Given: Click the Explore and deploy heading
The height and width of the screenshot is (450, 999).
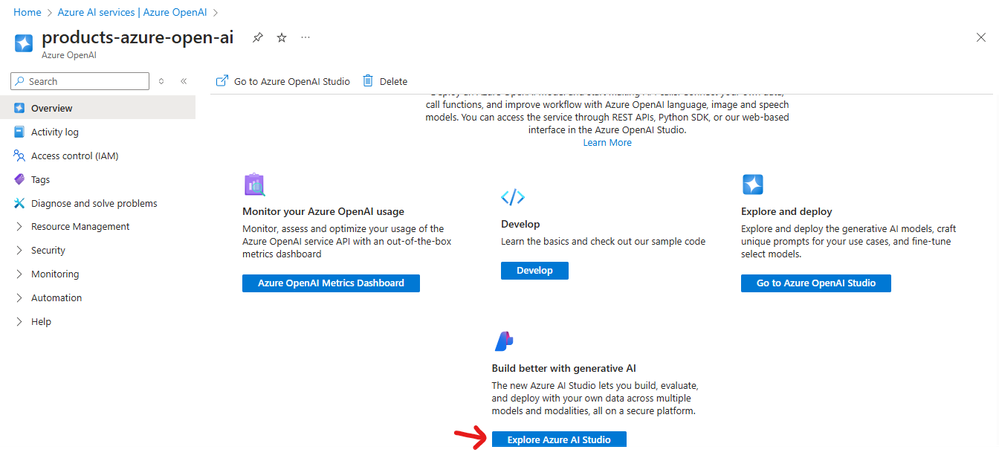Looking at the screenshot, I should 787,211.
